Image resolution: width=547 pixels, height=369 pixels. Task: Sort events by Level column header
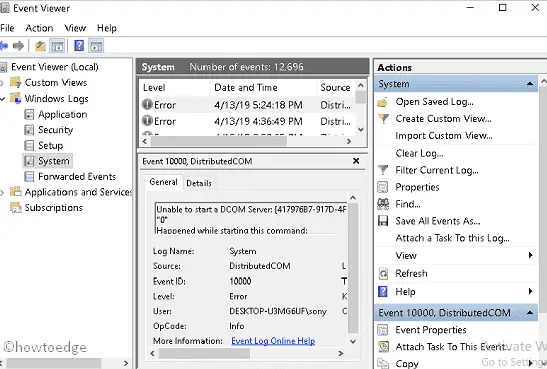[174, 88]
